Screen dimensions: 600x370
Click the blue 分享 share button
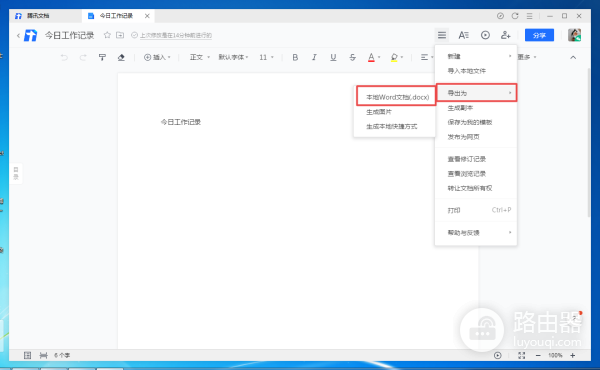tap(539, 35)
